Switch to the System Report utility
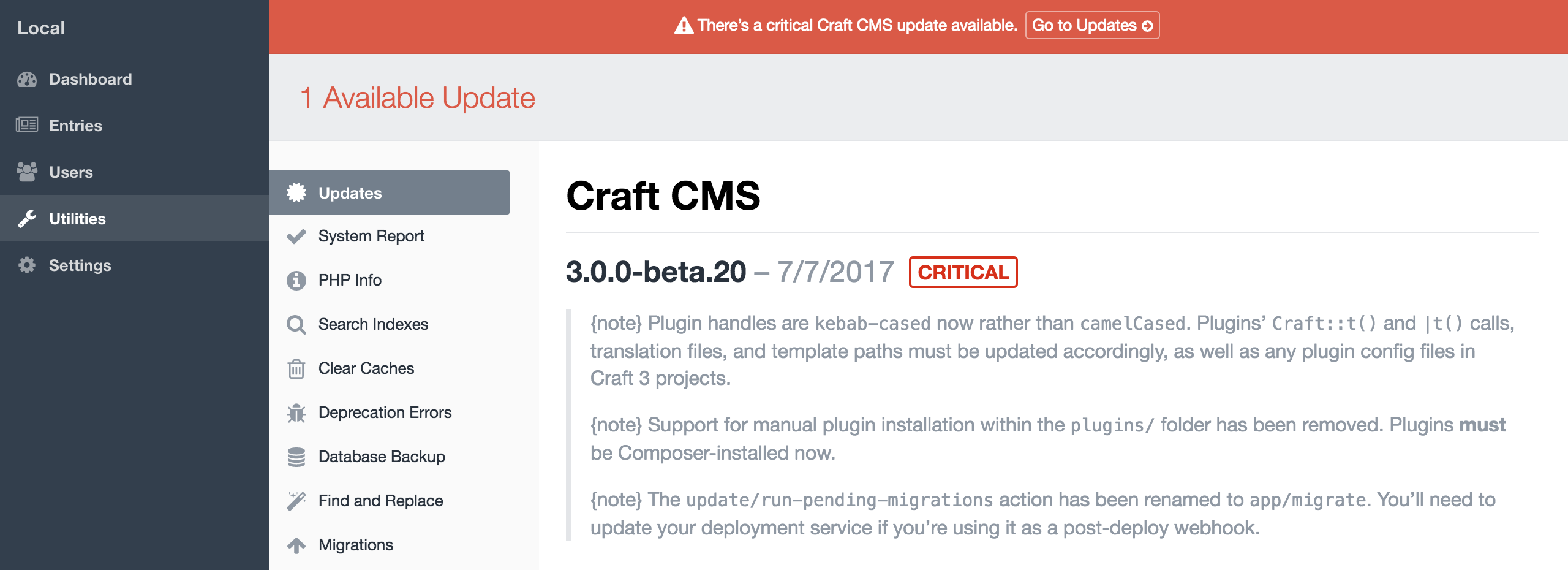This screenshot has width=1568, height=570. [x=371, y=235]
